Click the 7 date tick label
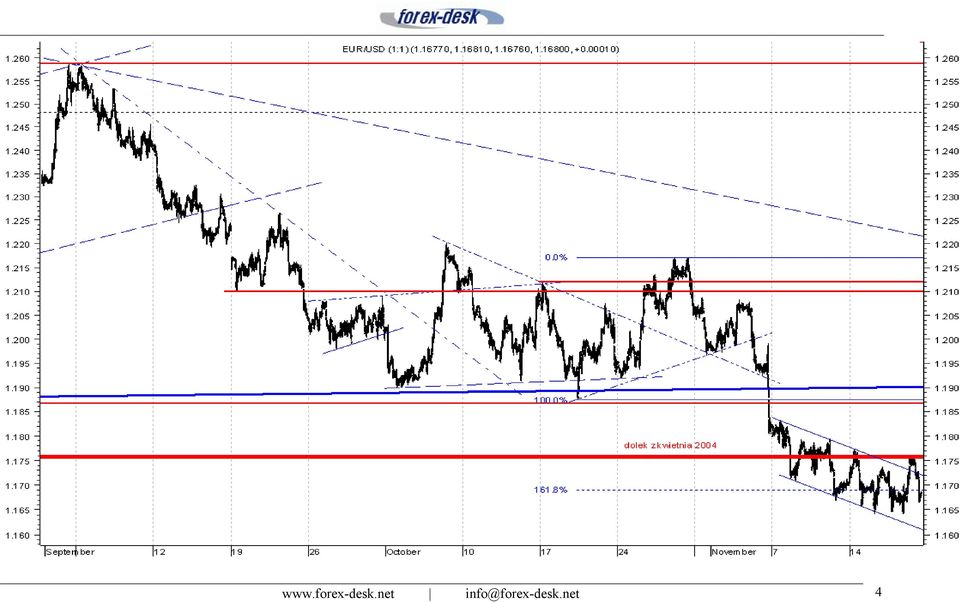Image resolution: width=960 pixels, height=602 pixels. [774, 552]
